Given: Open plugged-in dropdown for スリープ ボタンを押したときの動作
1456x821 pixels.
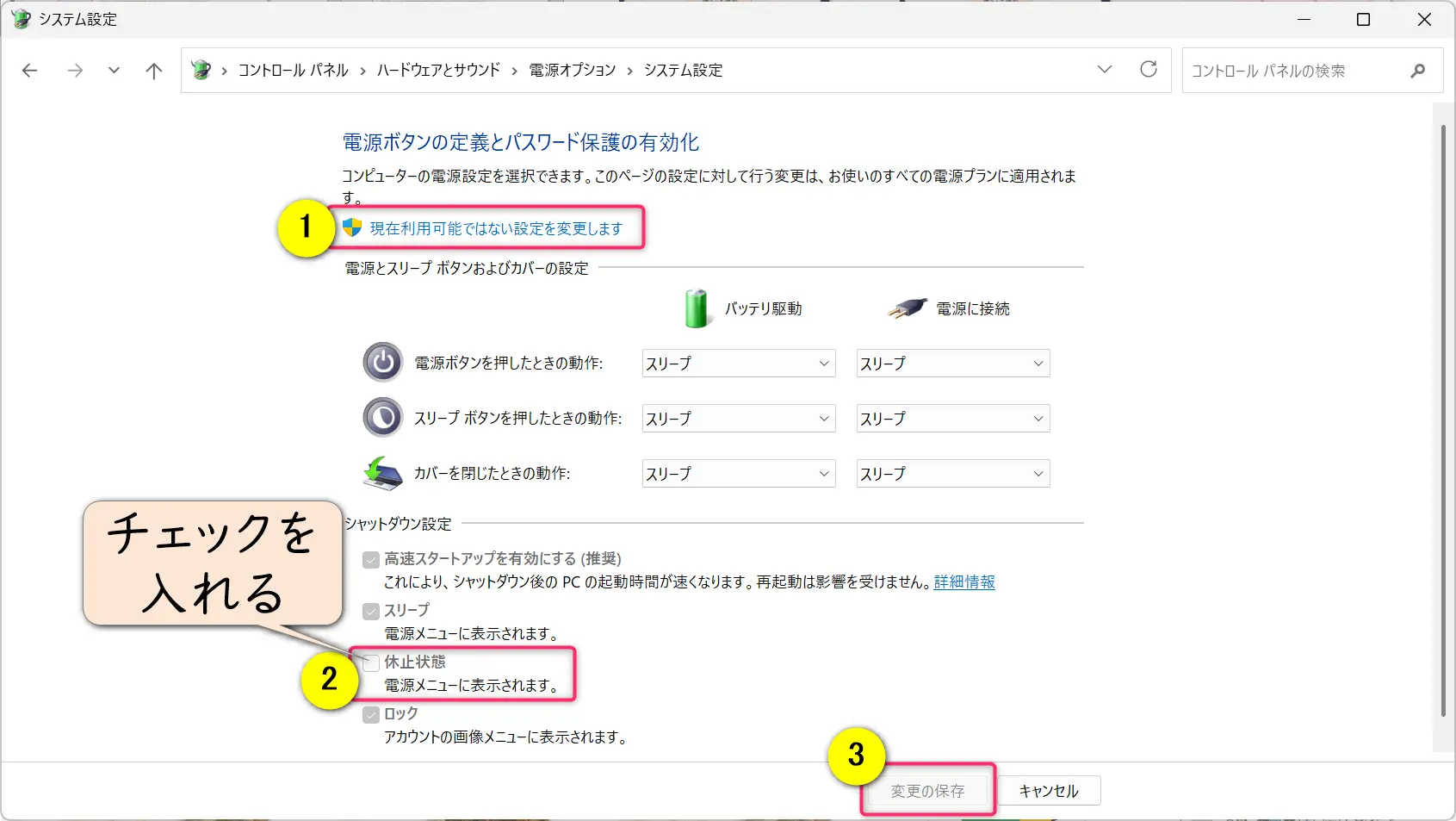Looking at the screenshot, I should pos(953,419).
